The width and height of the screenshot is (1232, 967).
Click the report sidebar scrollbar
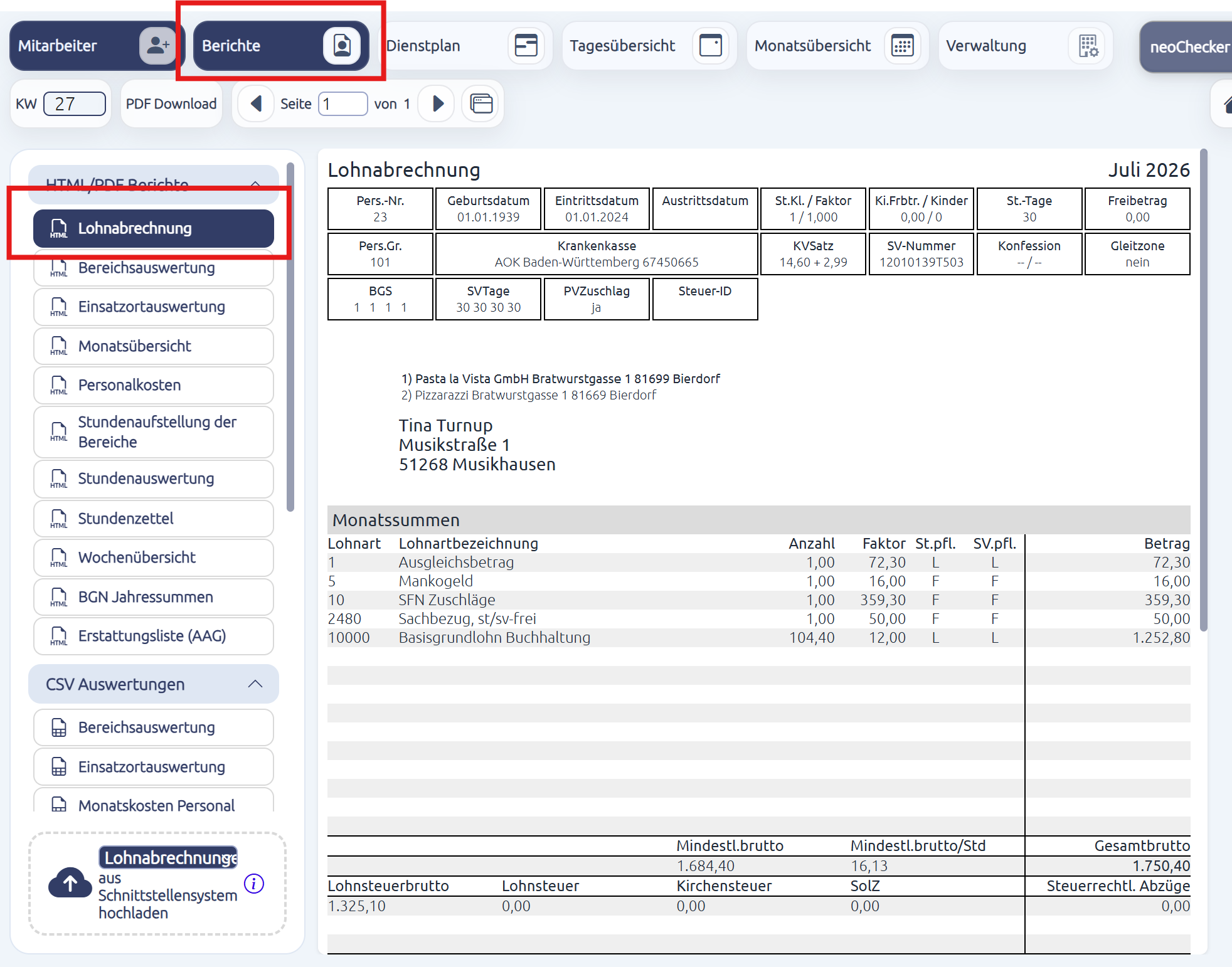pos(290,337)
